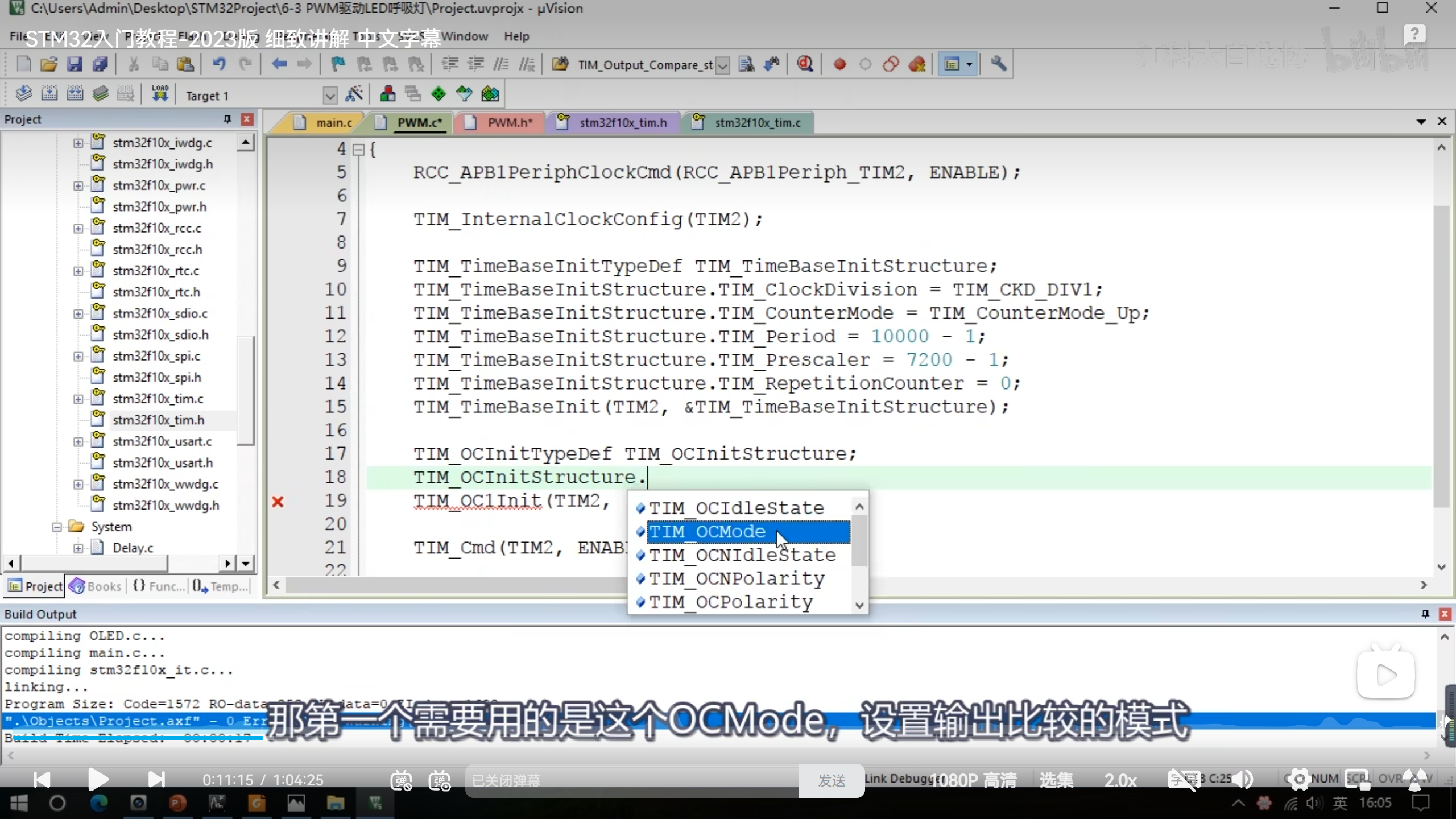Select TIM_OCPolarity from autocomplete list

pyautogui.click(x=731, y=602)
